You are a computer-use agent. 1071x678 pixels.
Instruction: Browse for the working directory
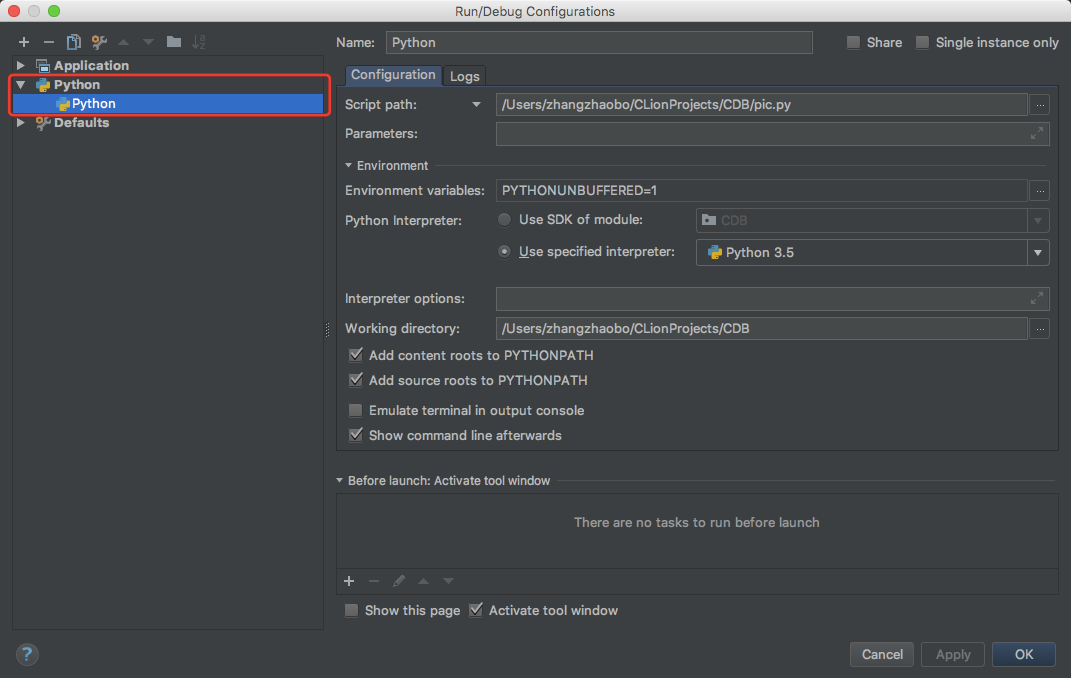click(x=1039, y=328)
